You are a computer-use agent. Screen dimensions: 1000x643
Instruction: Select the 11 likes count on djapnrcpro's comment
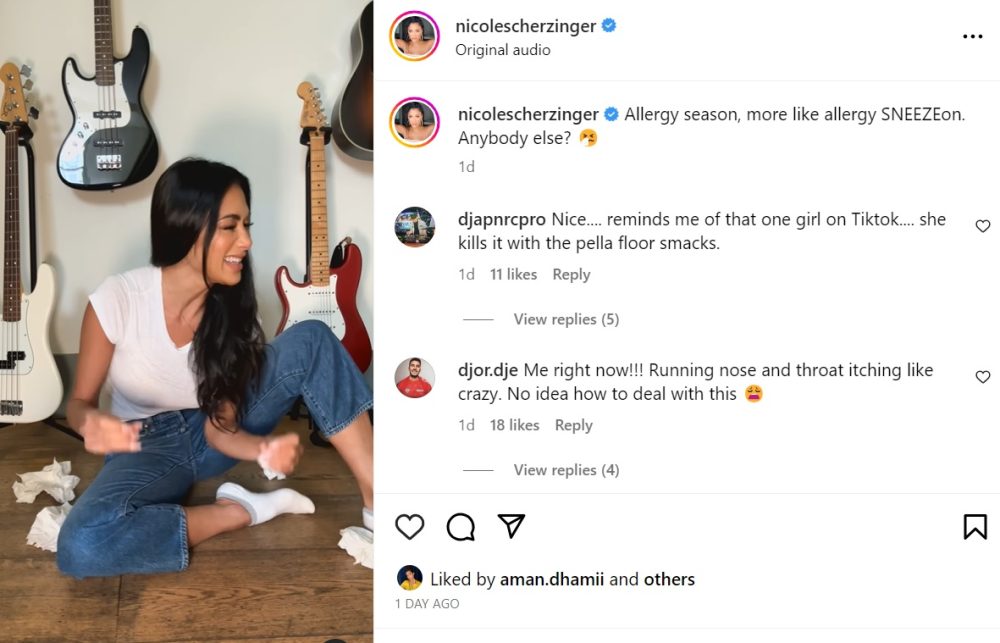coord(513,274)
